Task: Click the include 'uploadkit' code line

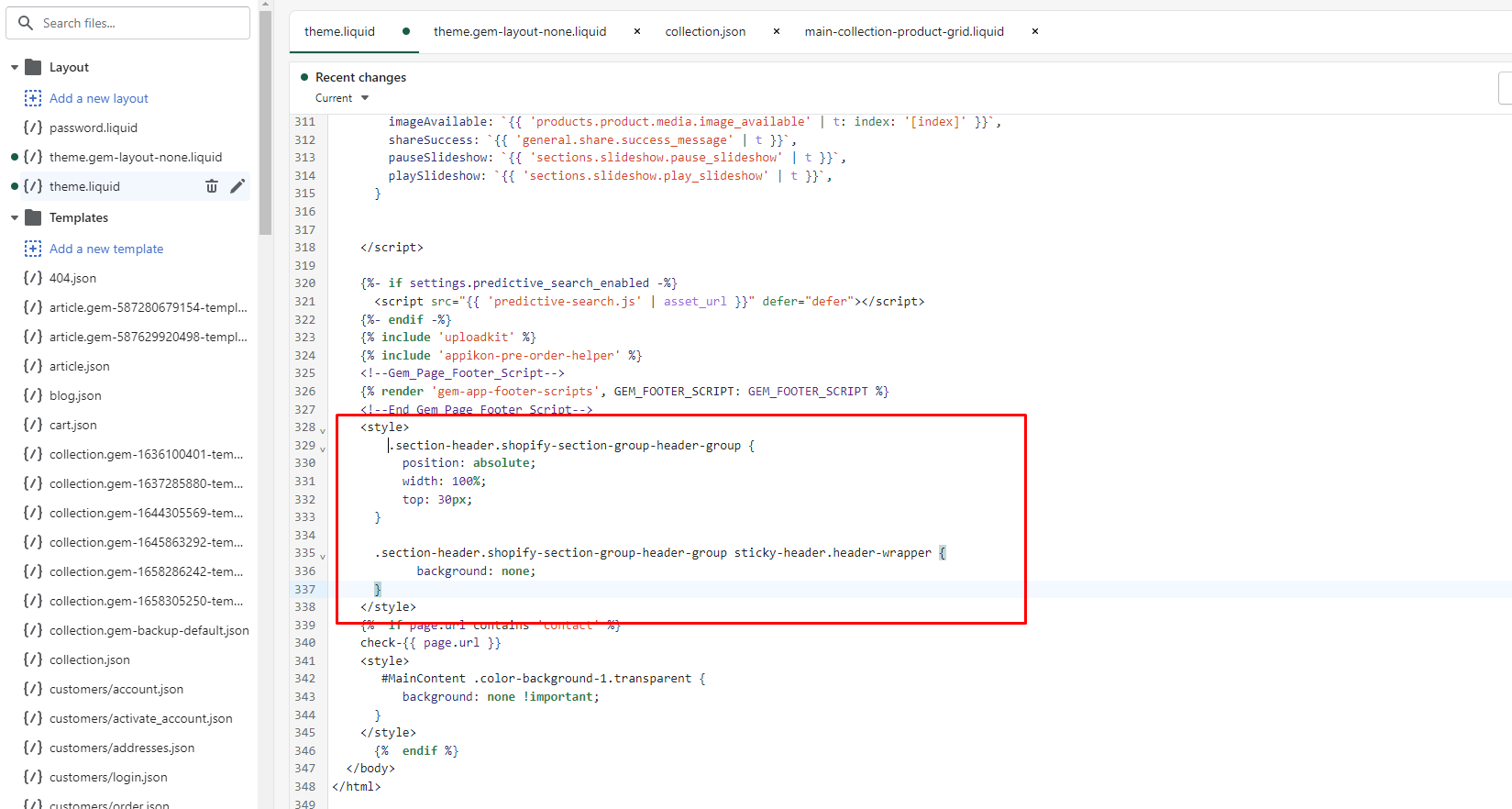Action: (448, 338)
